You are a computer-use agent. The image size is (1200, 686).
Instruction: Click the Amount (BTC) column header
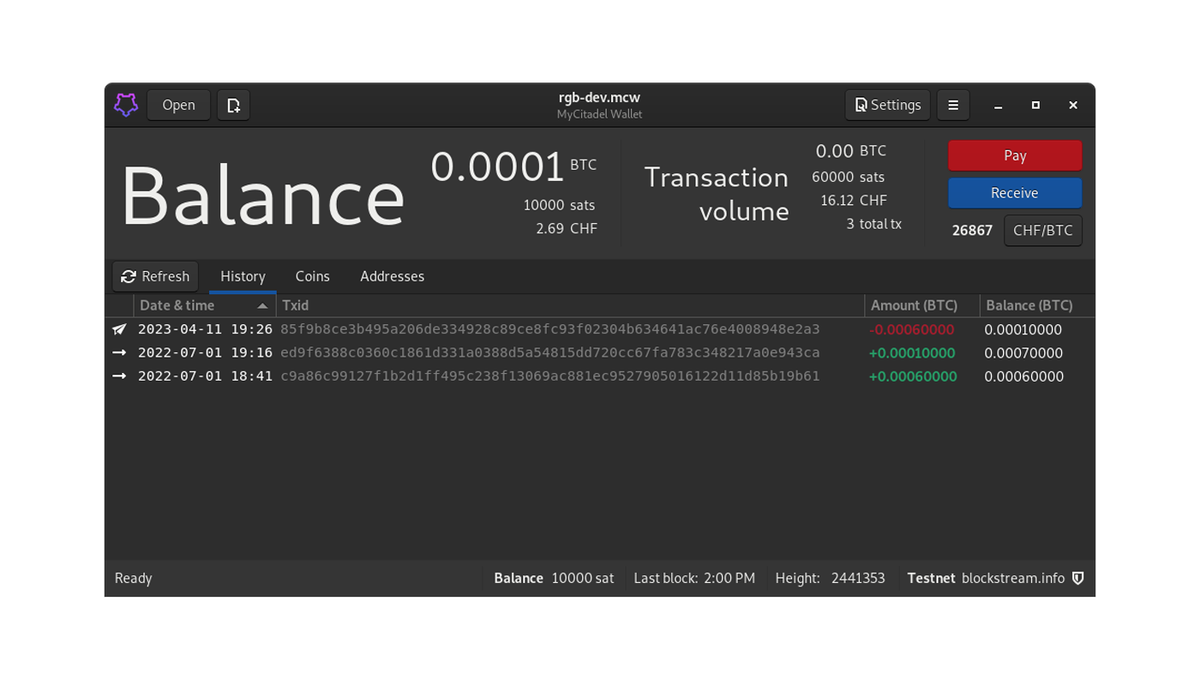point(922,305)
